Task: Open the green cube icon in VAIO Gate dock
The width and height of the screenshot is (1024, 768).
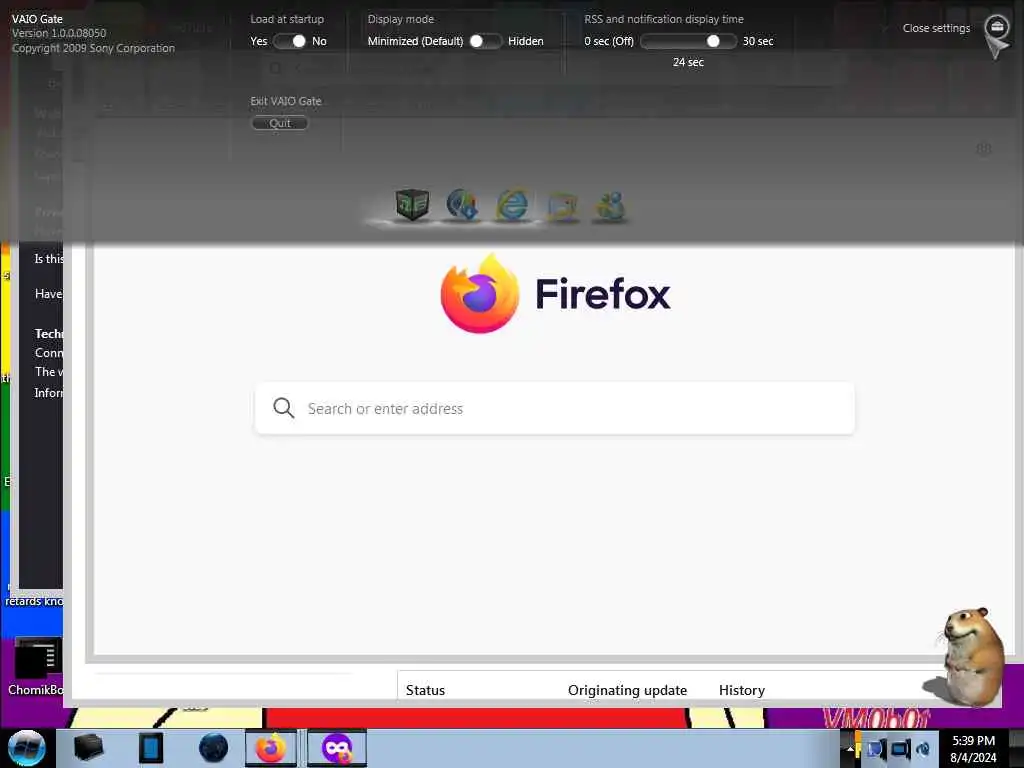Action: point(412,204)
